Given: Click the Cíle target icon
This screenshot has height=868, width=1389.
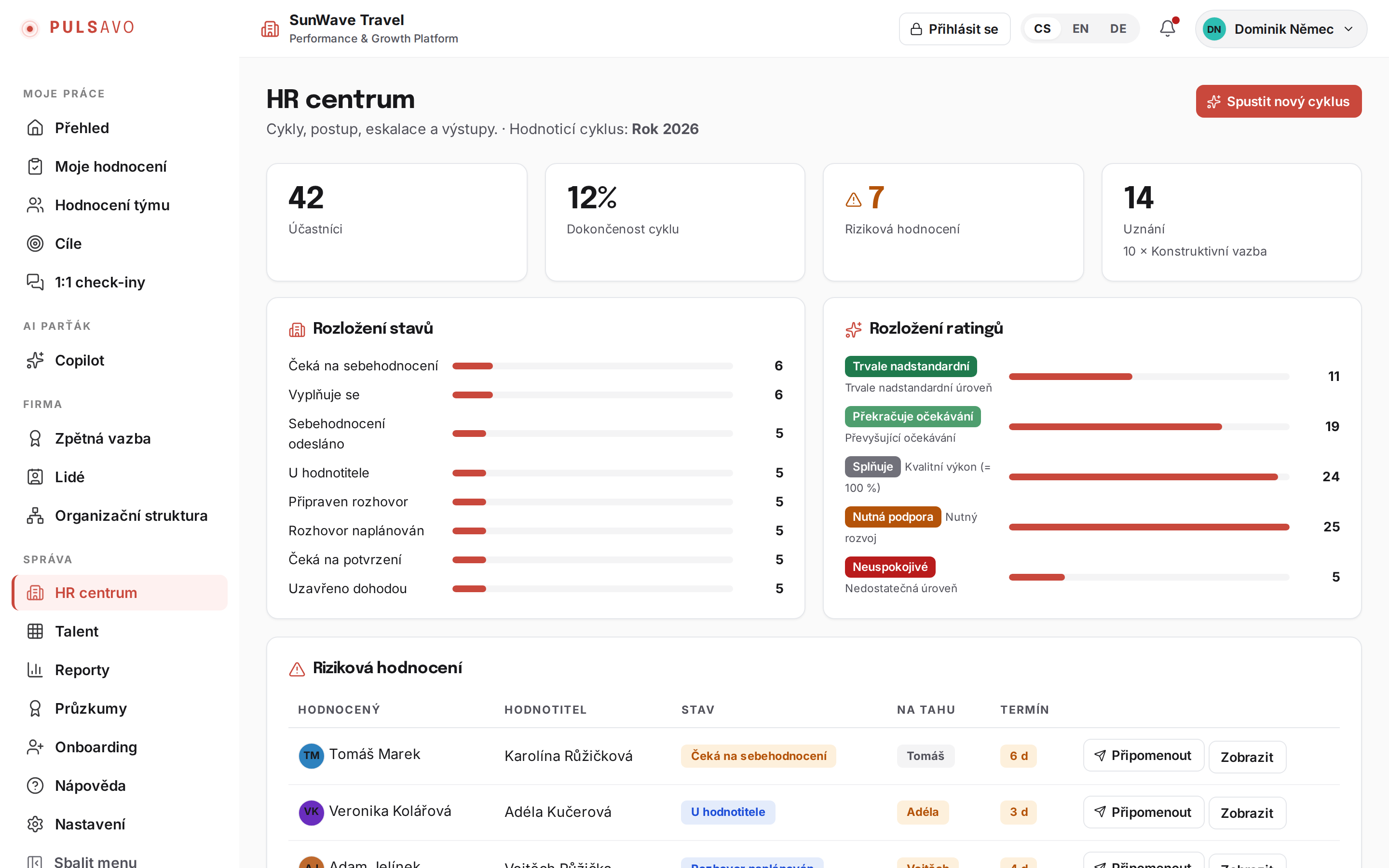Looking at the screenshot, I should (35, 244).
